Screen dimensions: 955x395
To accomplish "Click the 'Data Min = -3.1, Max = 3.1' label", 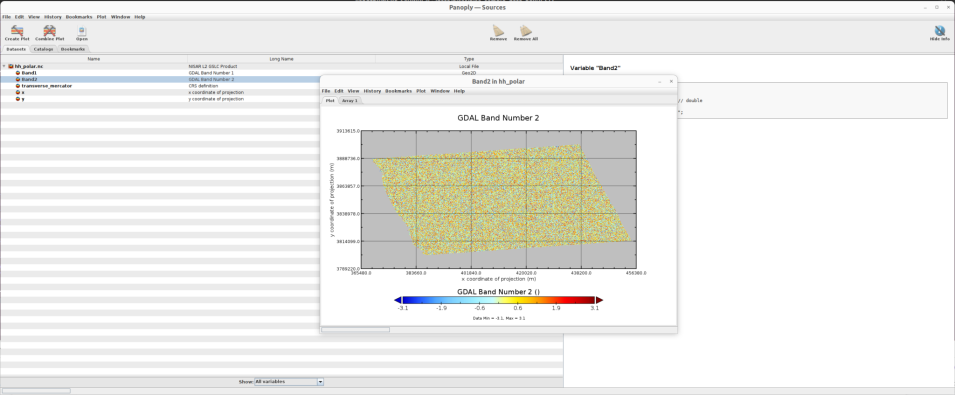I will [x=499, y=318].
